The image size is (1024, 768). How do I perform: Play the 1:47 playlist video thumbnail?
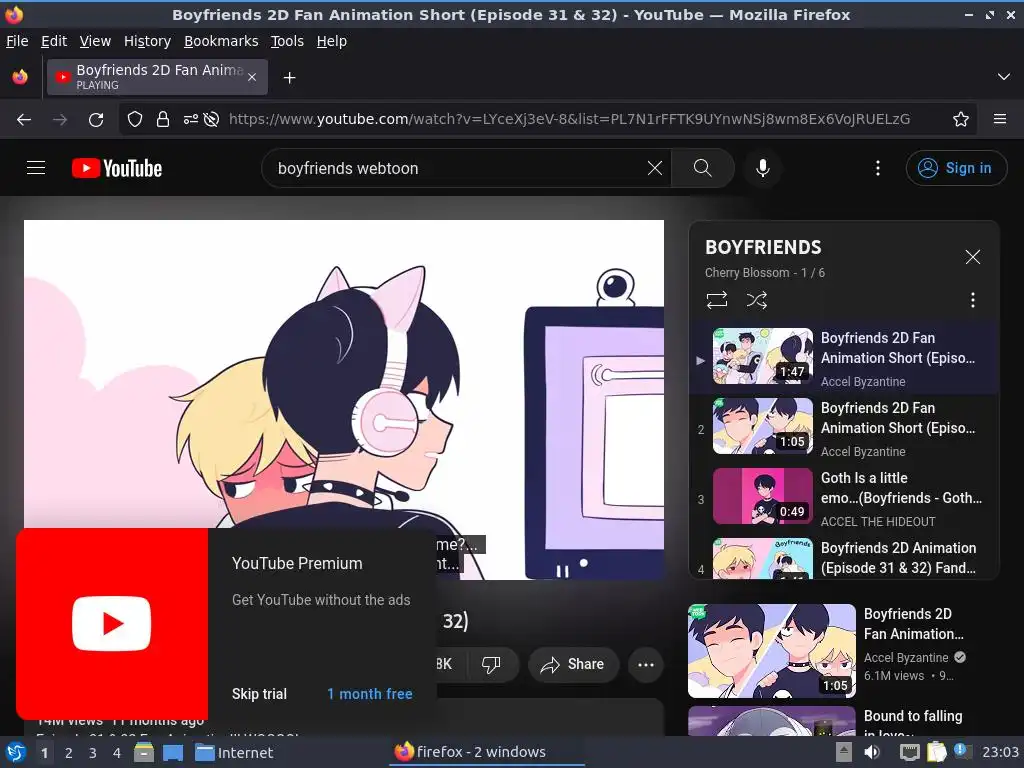coord(762,356)
